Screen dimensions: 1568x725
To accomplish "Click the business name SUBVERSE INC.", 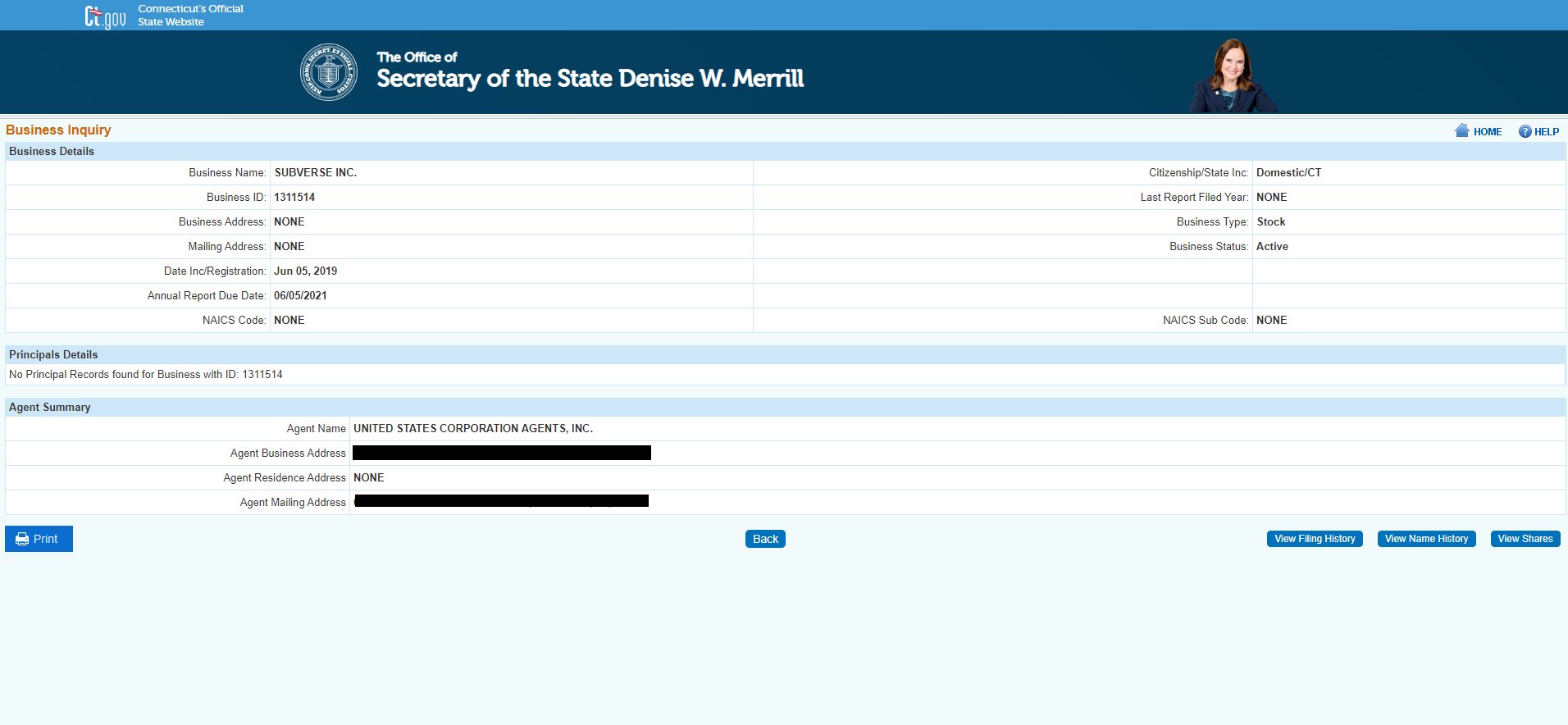I will [x=316, y=173].
